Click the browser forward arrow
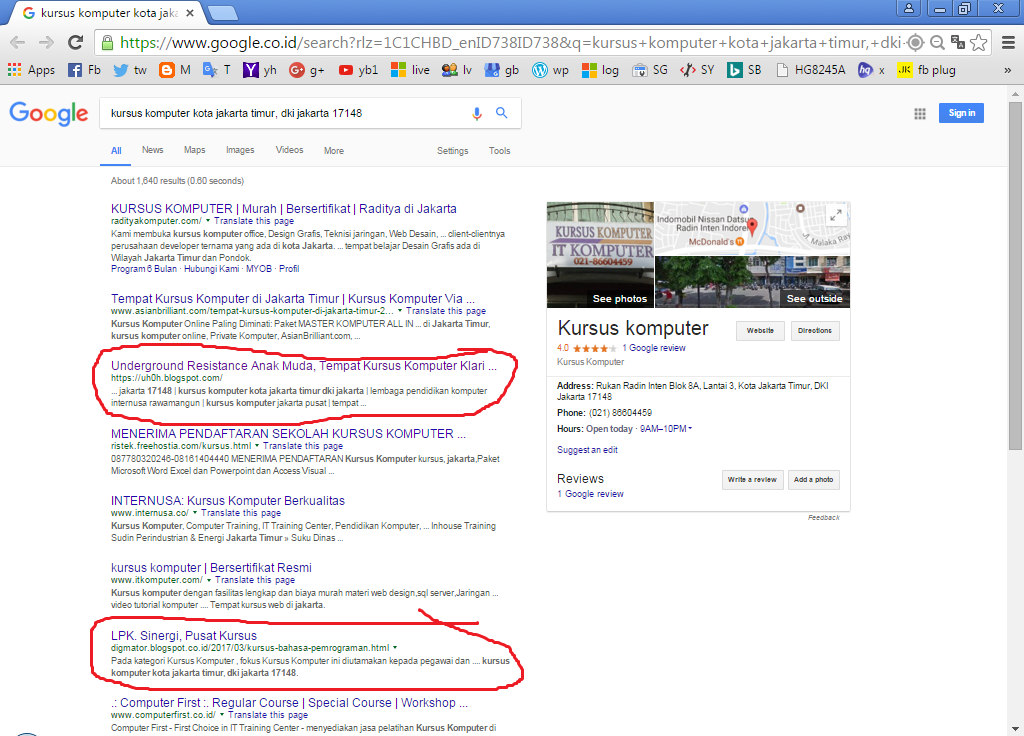The height and width of the screenshot is (736, 1024). click(x=46, y=43)
